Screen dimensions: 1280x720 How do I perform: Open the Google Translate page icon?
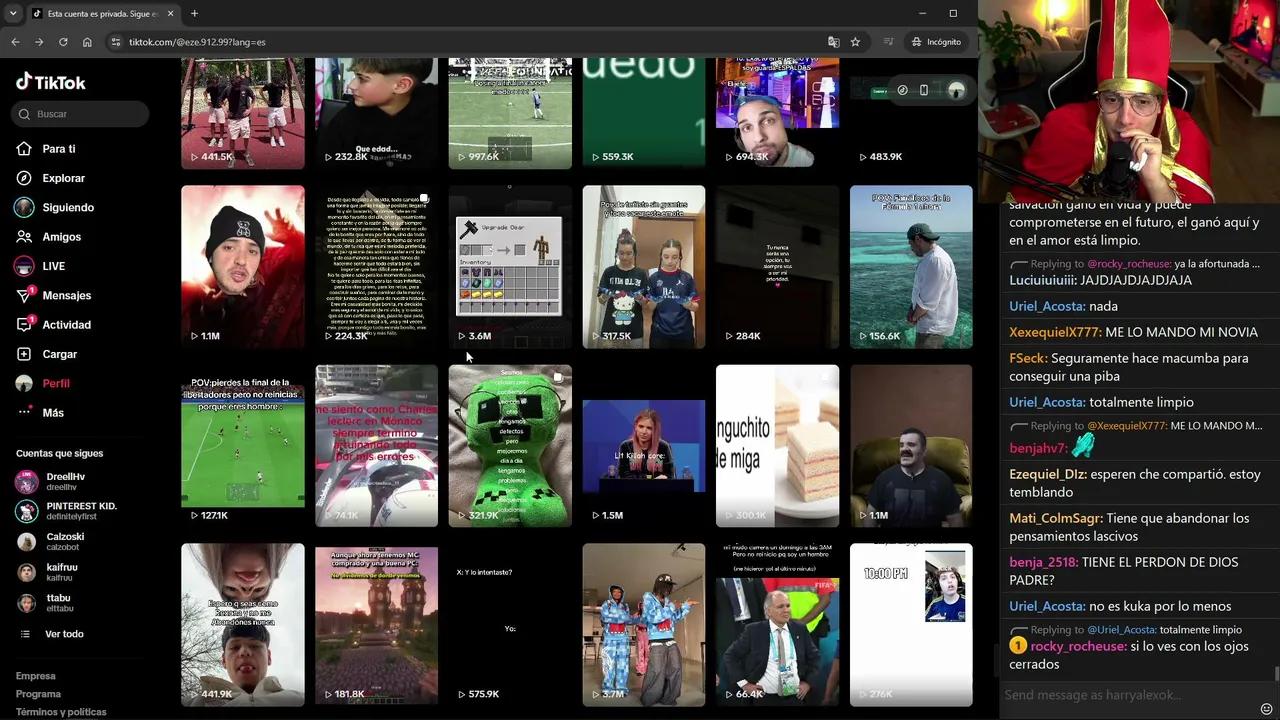click(x=833, y=42)
